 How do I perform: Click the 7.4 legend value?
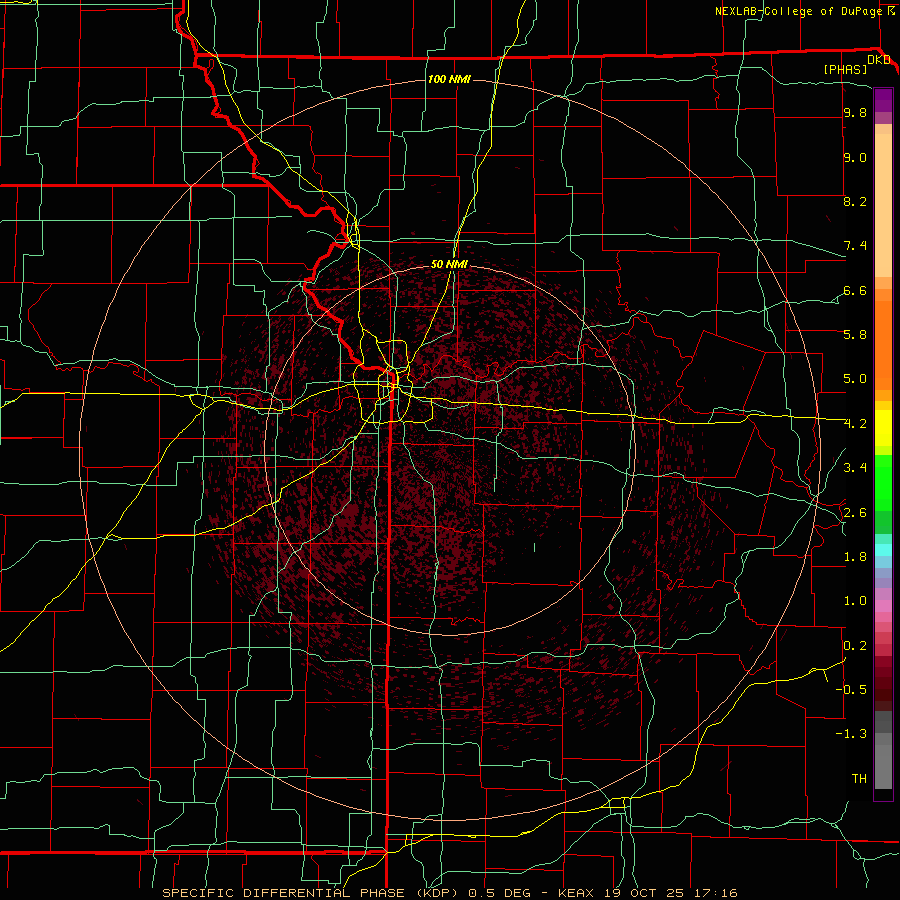click(x=855, y=246)
